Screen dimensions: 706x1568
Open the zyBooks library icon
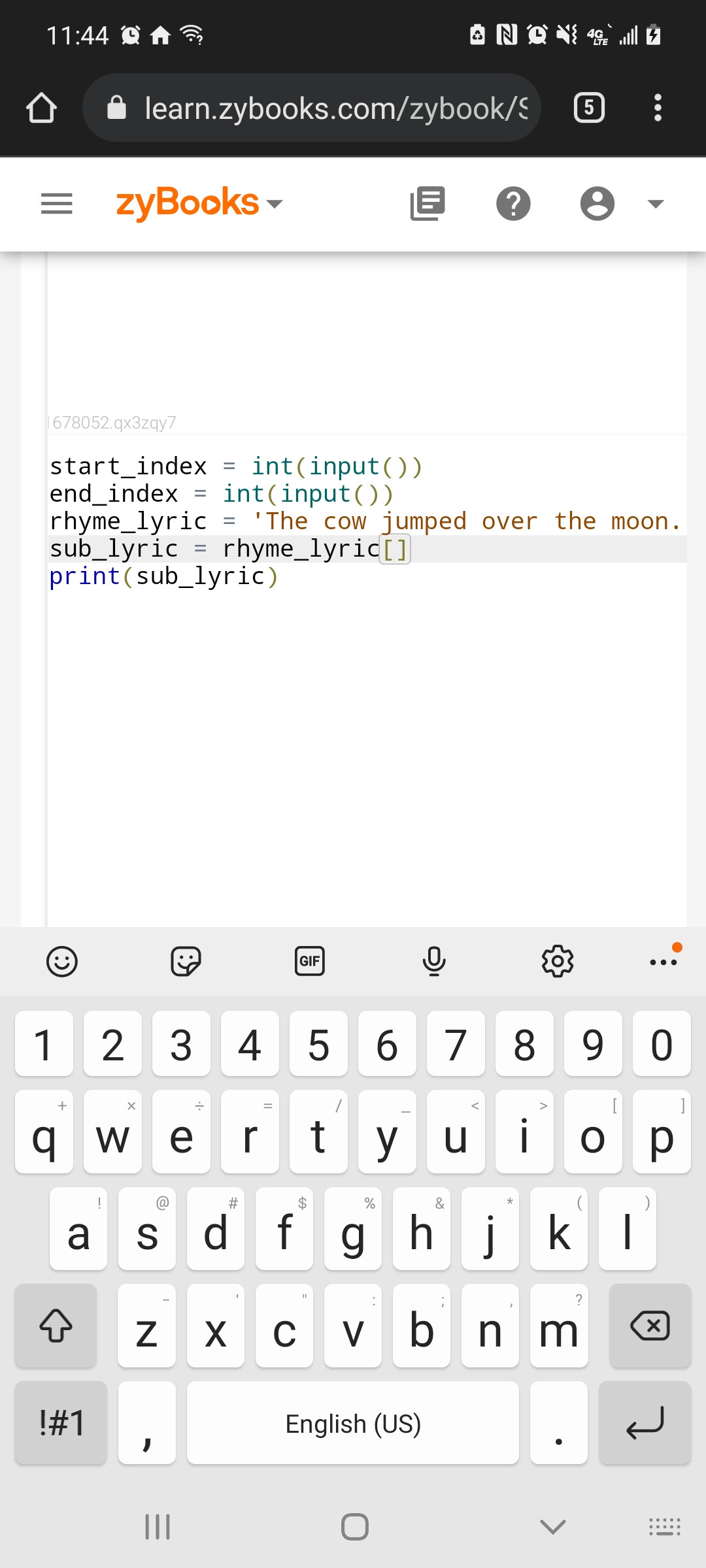[428, 204]
